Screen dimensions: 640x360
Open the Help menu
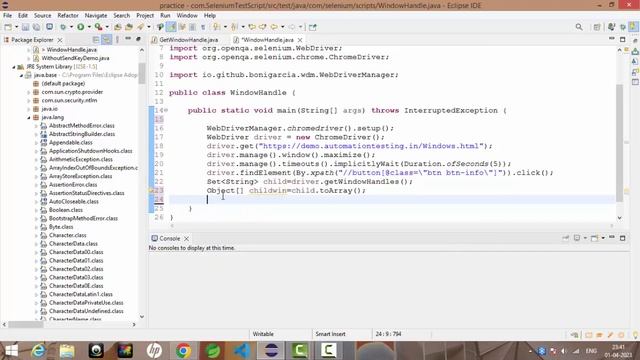point(209,16)
